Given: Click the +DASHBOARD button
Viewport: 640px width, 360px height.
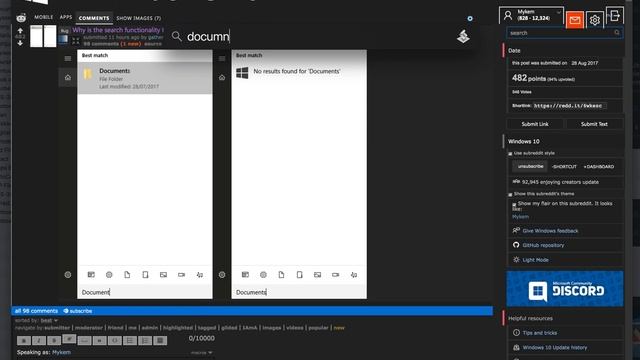Looking at the screenshot, I should 599,167.
